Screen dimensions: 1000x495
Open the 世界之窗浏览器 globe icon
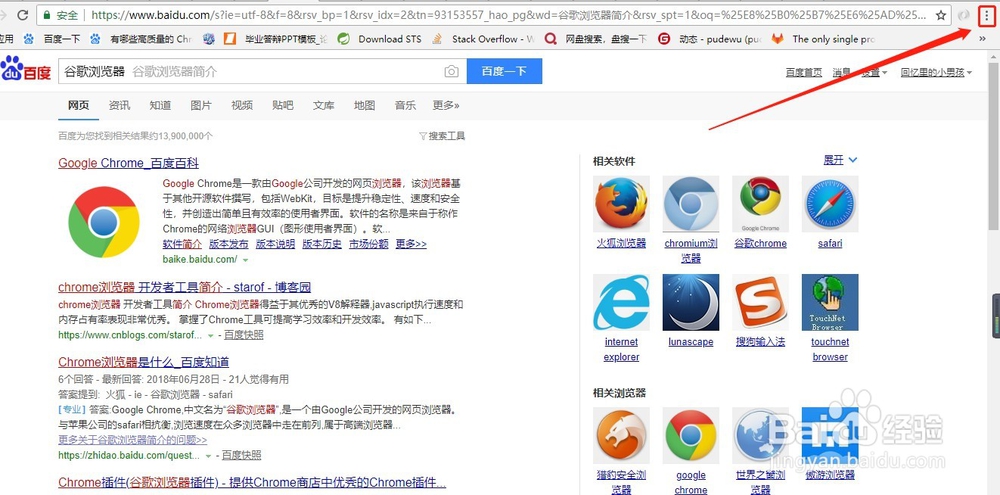760,435
